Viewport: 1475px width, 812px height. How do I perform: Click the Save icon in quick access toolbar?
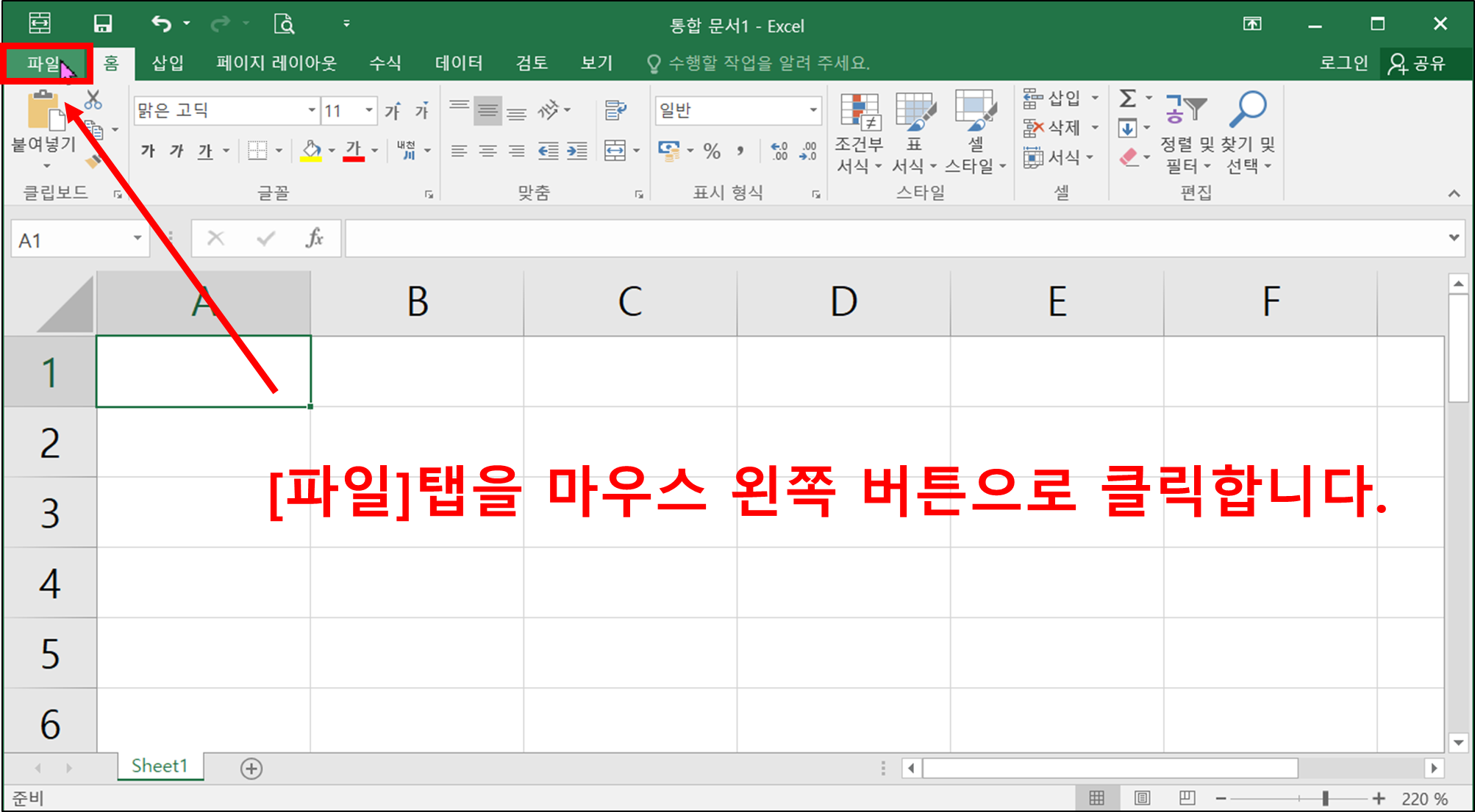click(x=103, y=24)
